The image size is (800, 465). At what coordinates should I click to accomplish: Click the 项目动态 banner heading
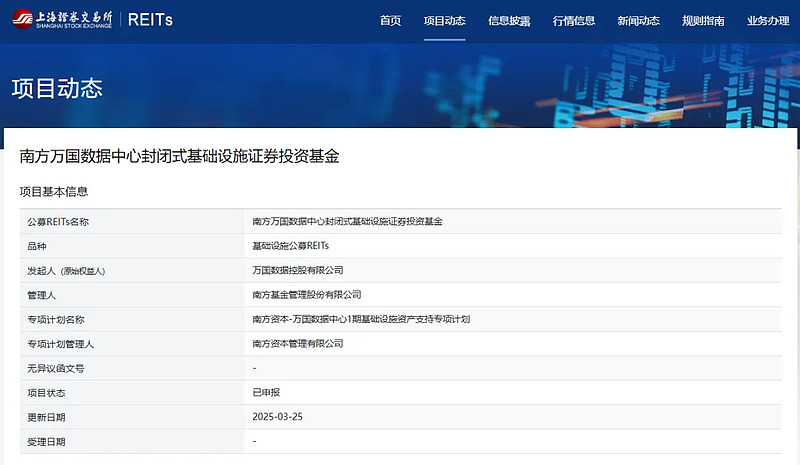pos(57,88)
